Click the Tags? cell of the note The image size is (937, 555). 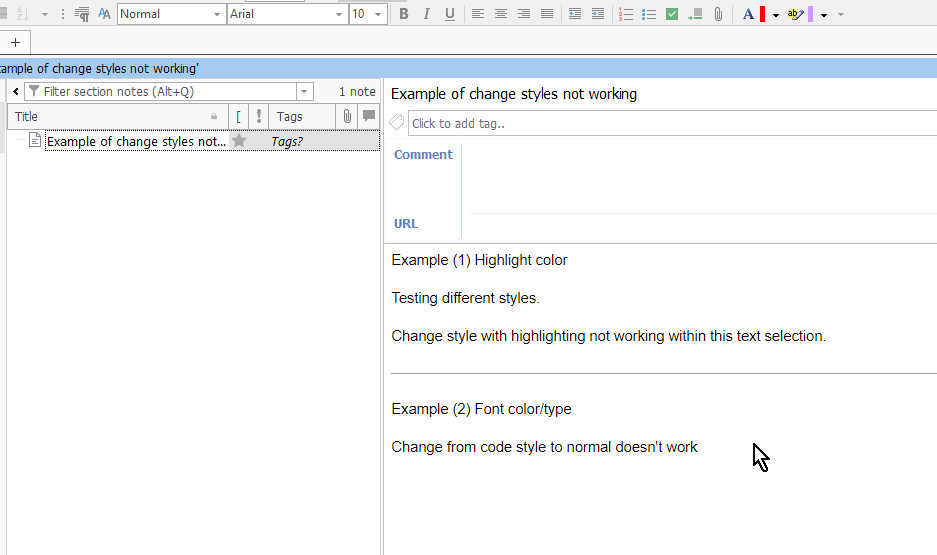click(287, 142)
